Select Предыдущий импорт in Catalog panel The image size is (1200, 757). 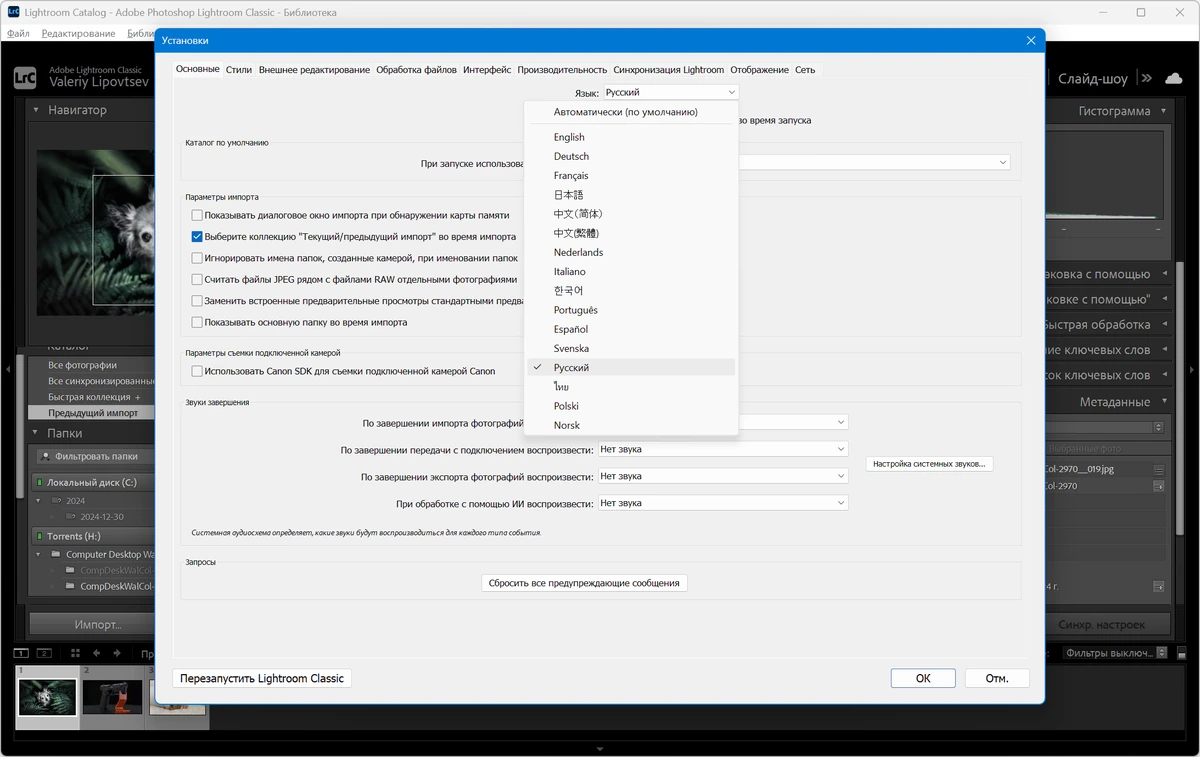[x=93, y=412]
